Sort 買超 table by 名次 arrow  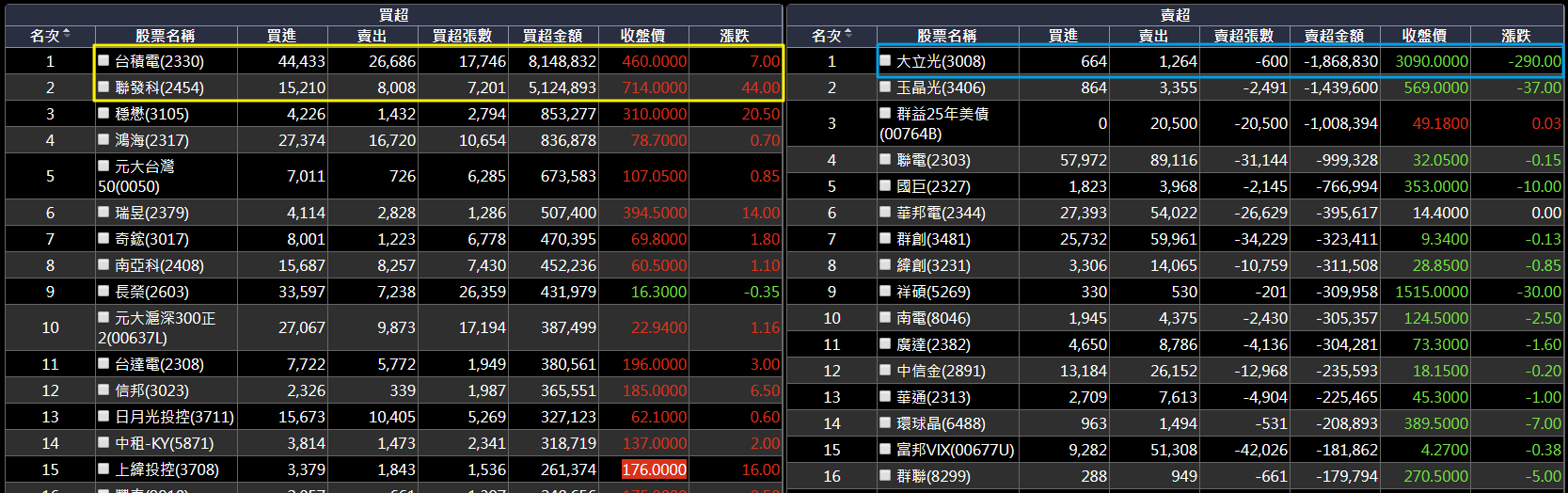67,35
